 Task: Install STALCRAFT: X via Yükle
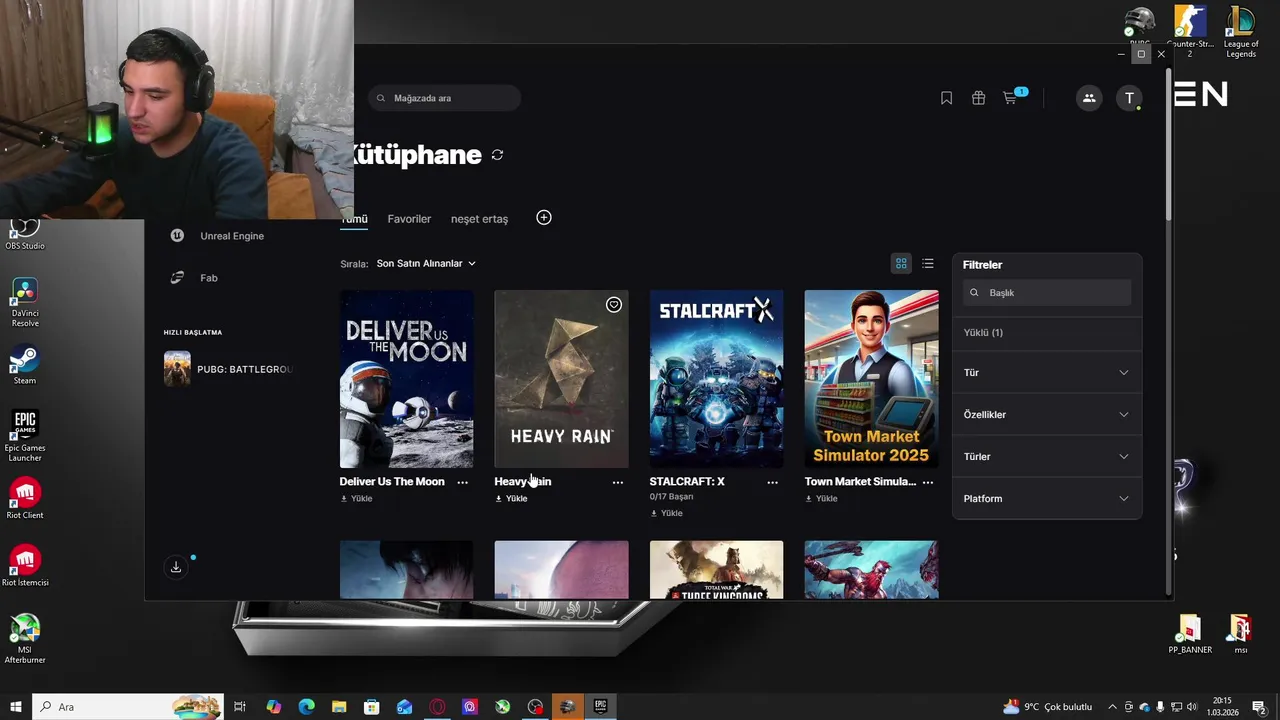click(x=666, y=514)
